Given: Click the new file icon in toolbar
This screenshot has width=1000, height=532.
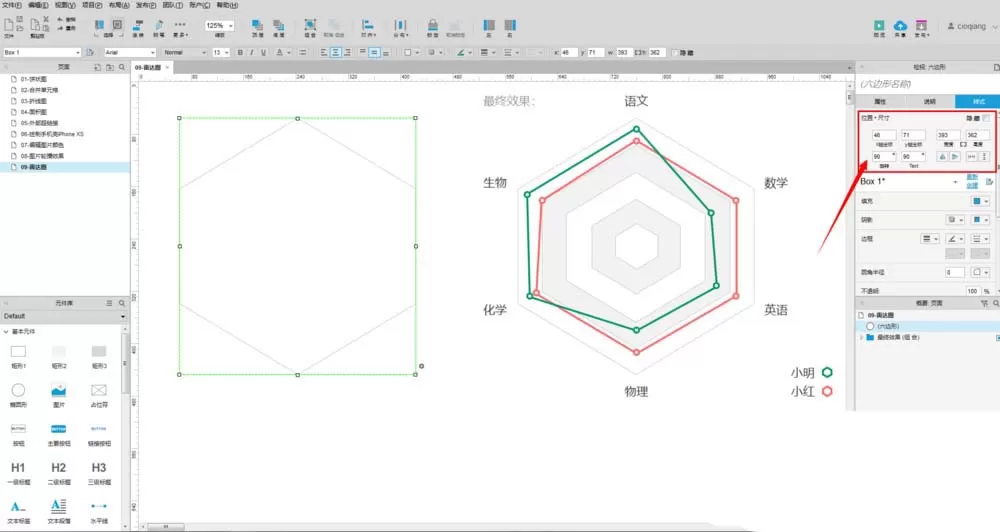Looking at the screenshot, I should [x=8, y=24].
